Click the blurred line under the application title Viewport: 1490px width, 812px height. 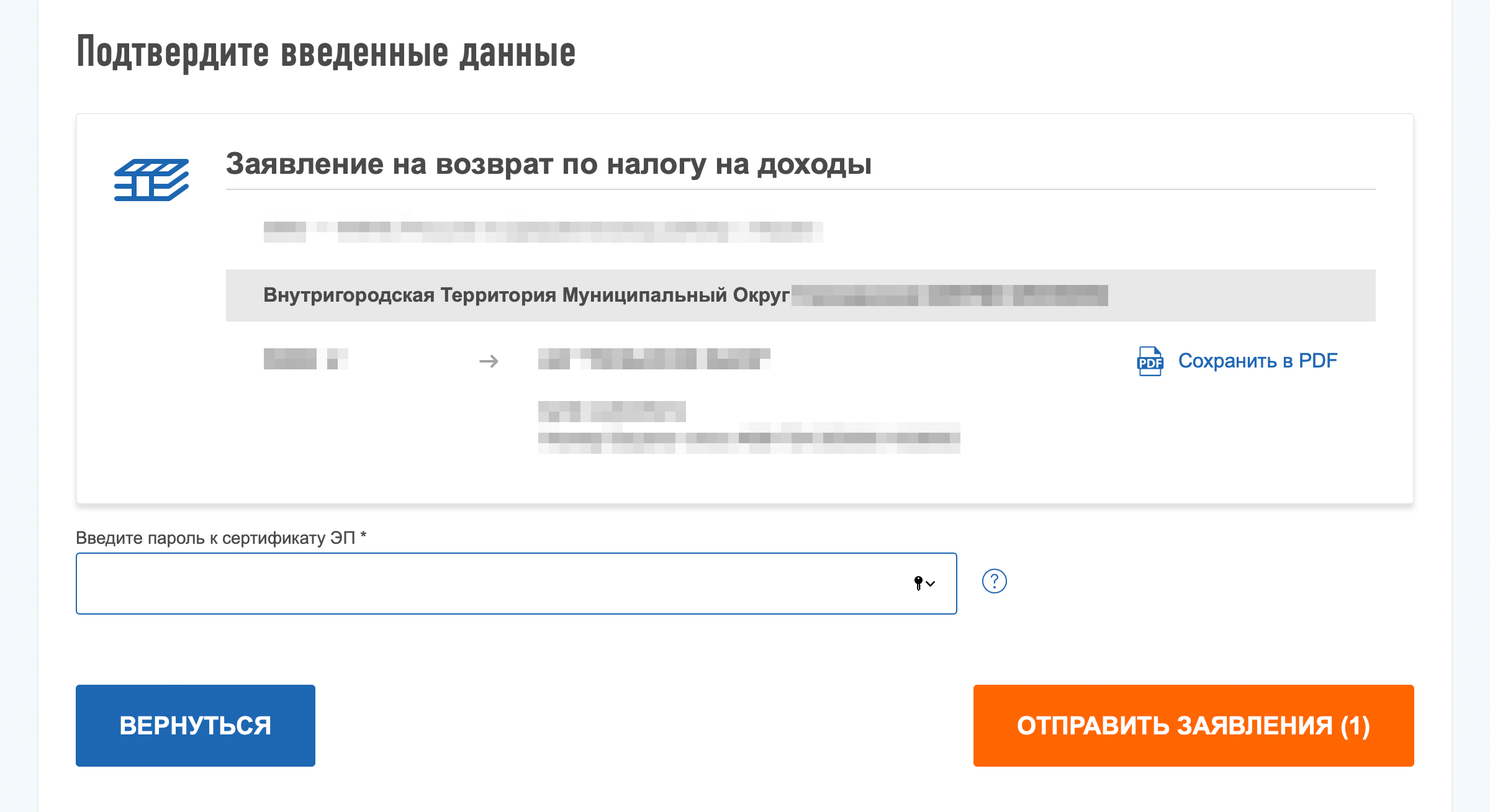(543, 232)
